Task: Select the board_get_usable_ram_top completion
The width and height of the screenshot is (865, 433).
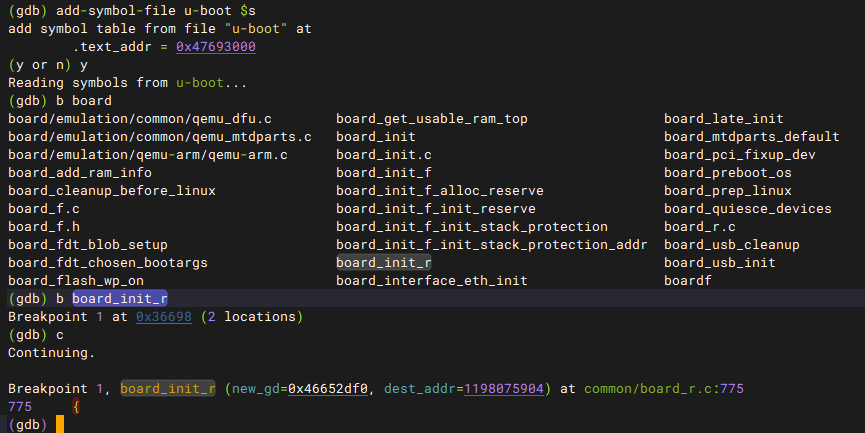Action: pos(431,119)
